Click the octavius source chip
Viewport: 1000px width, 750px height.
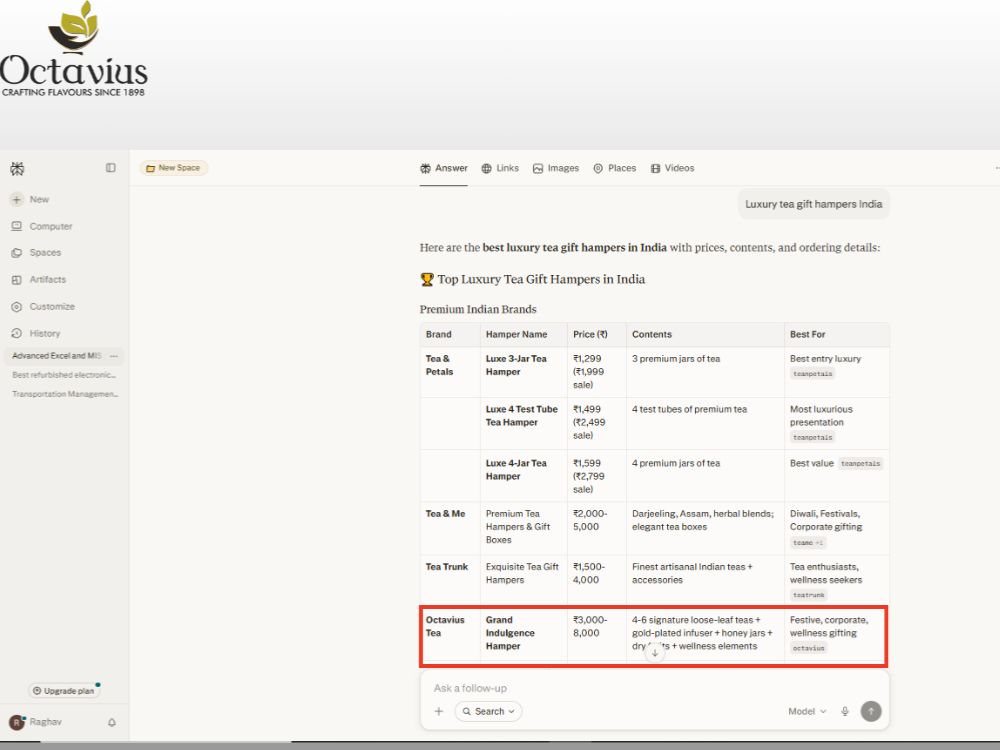tap(809, 648)
